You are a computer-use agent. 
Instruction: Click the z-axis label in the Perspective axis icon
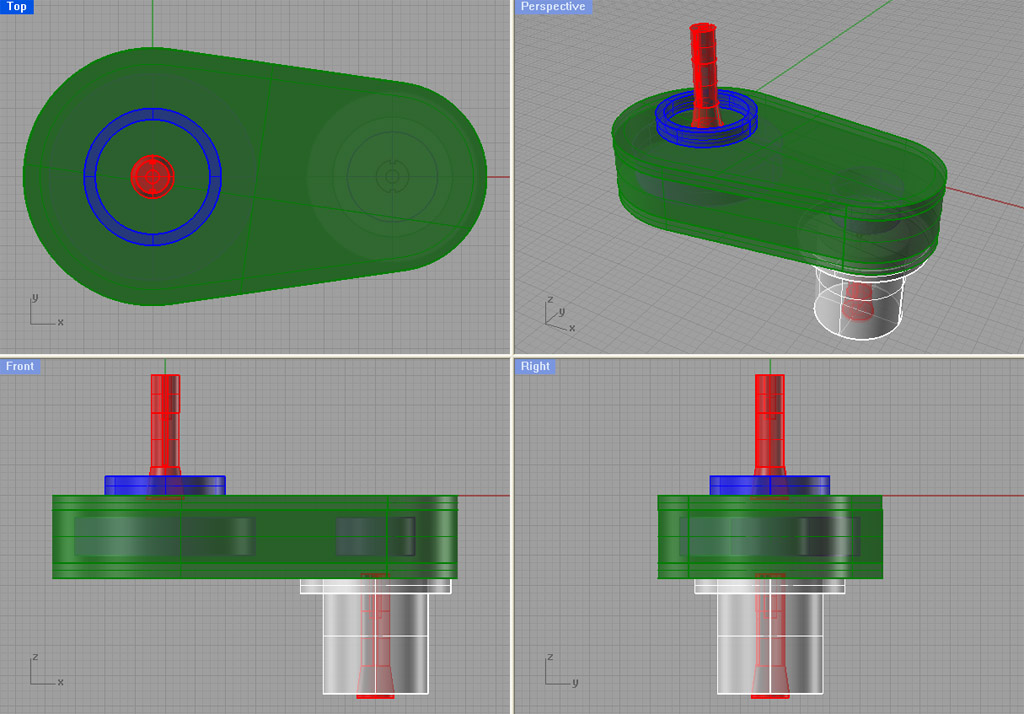550,299
